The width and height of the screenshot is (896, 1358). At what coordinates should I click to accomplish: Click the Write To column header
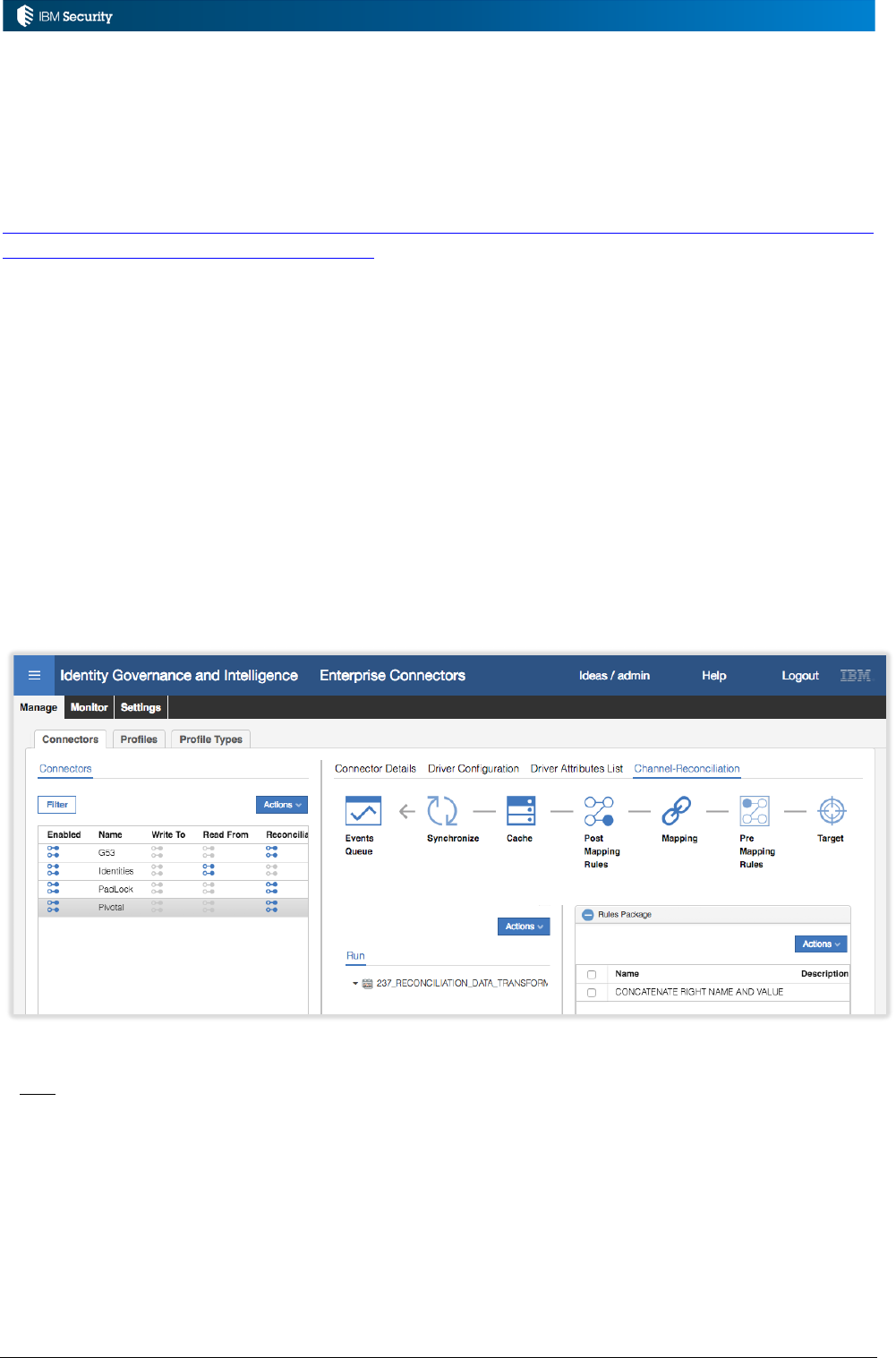[168, 834]
